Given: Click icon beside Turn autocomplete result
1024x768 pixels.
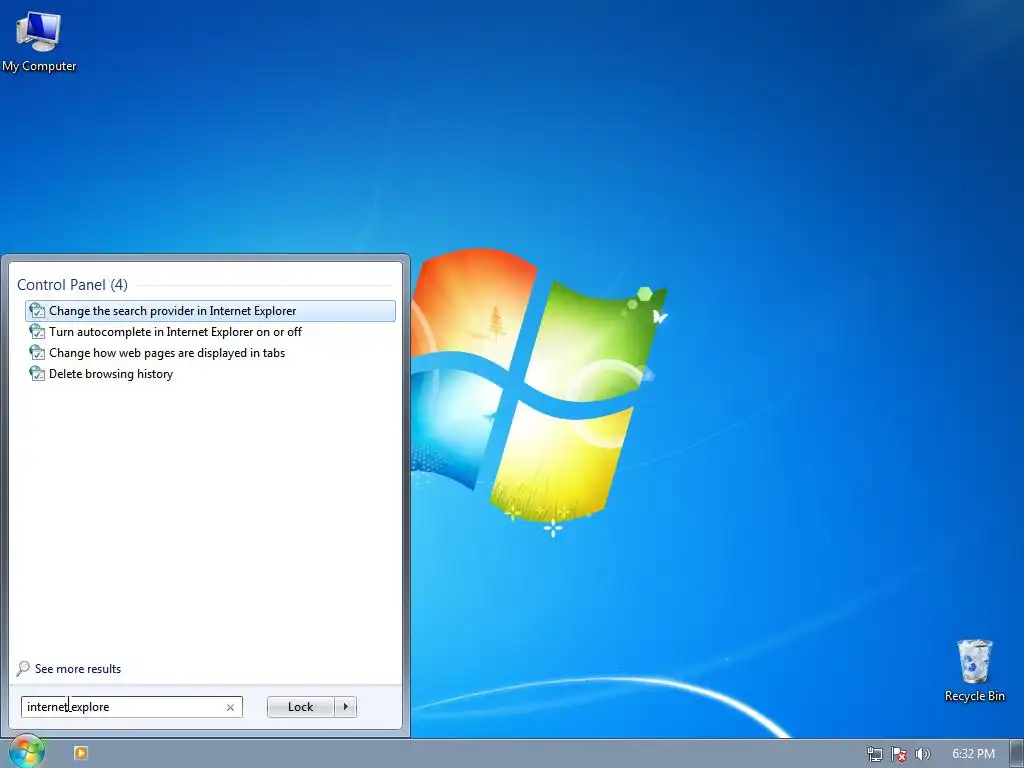Looking at the screenshot, I should click(37, 332).
